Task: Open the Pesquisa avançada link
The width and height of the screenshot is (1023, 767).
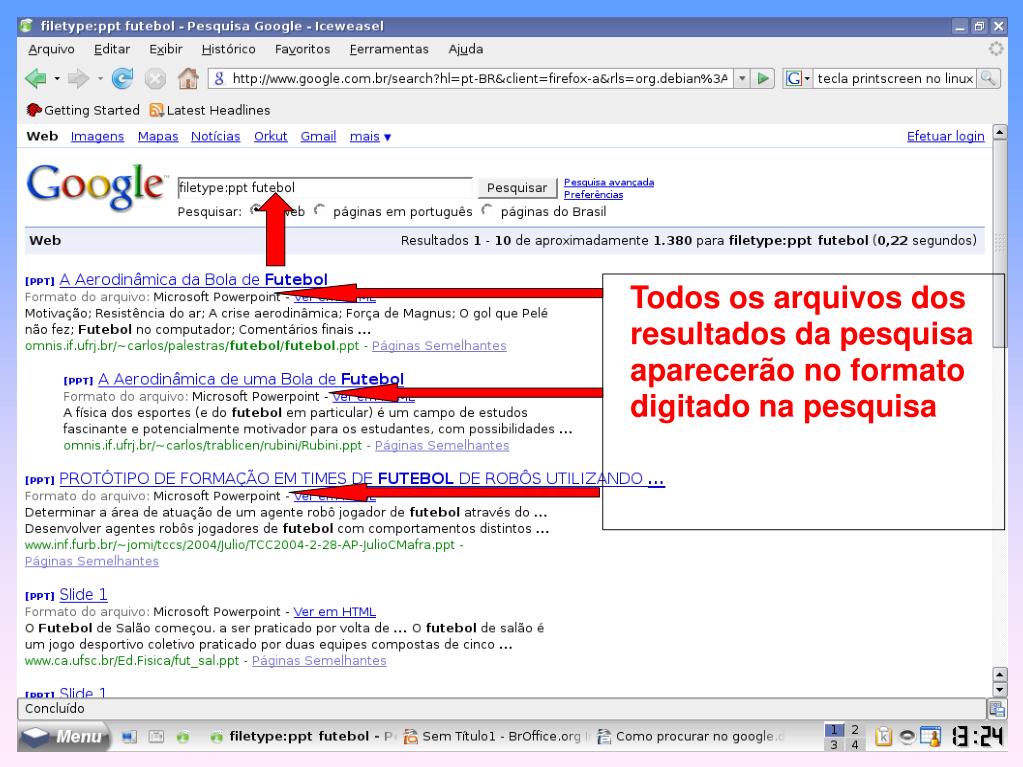Action: tap(609, 182)
